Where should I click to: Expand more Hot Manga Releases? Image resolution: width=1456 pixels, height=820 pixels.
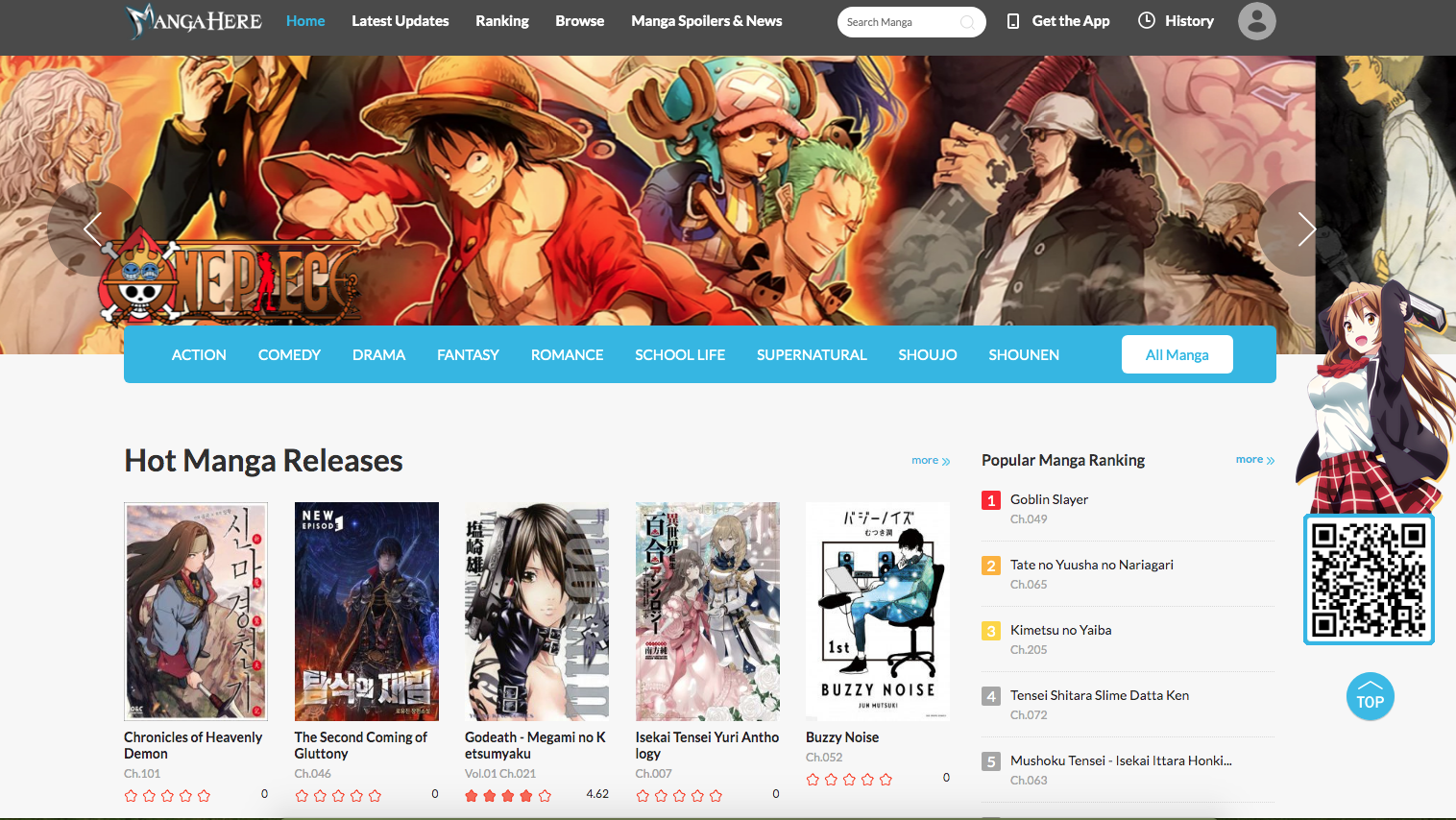coord(930,461)
